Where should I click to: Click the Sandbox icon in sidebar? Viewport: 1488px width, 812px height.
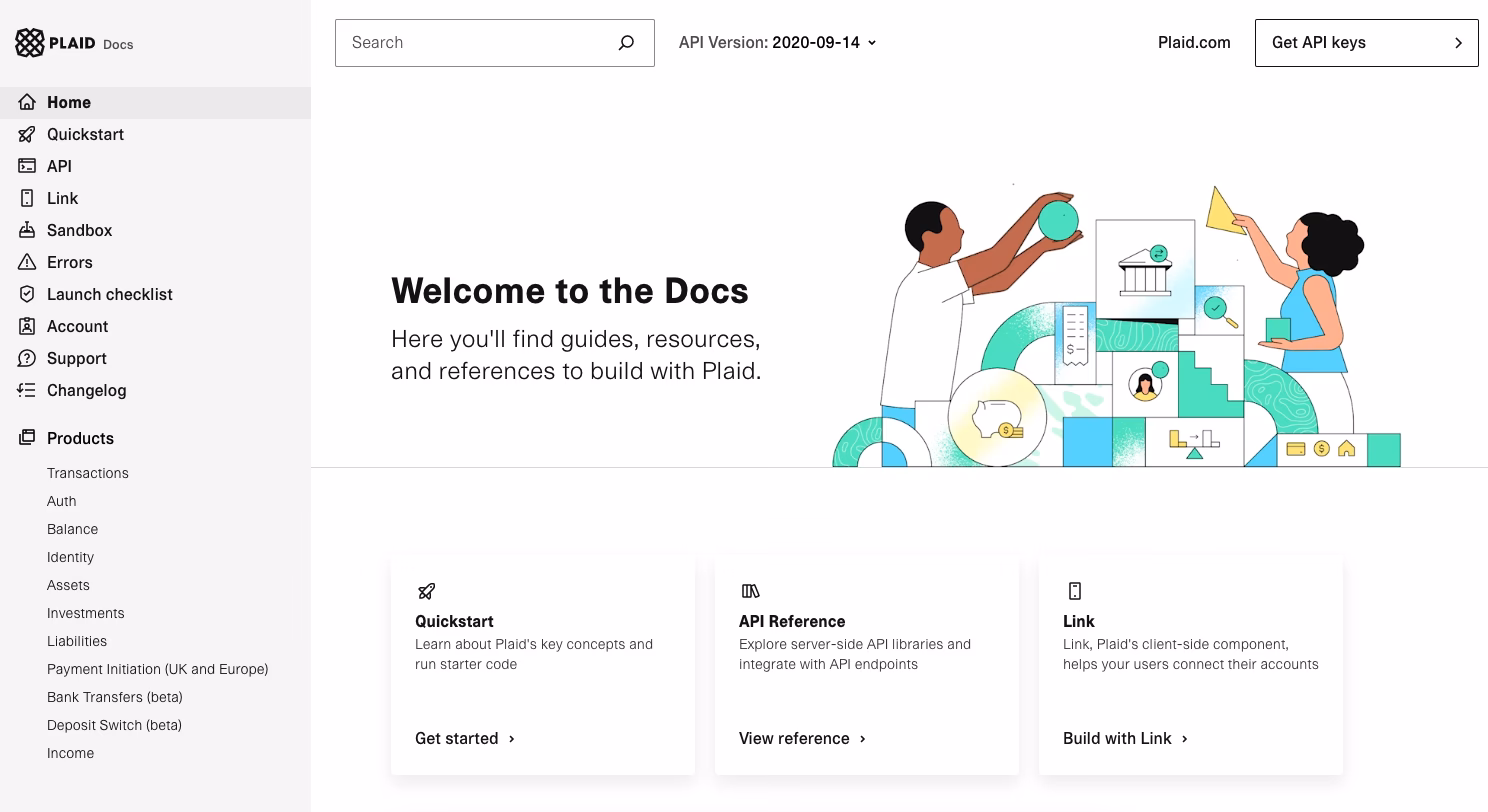coord(27,230)
